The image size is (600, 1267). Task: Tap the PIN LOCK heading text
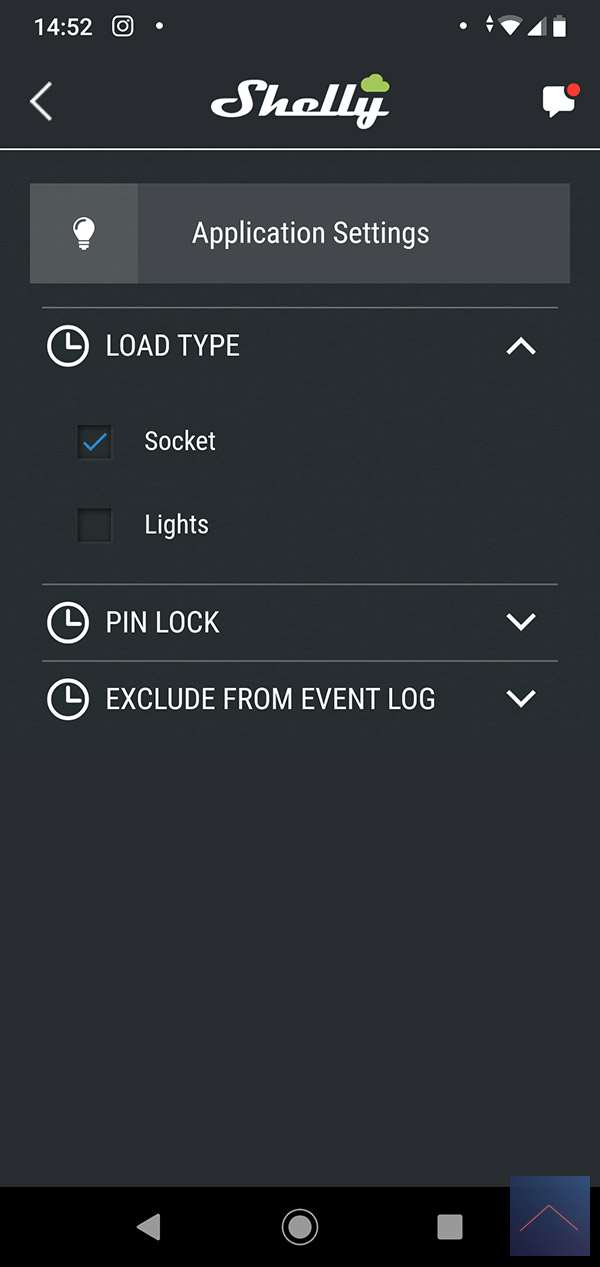[x=162, y=622]
